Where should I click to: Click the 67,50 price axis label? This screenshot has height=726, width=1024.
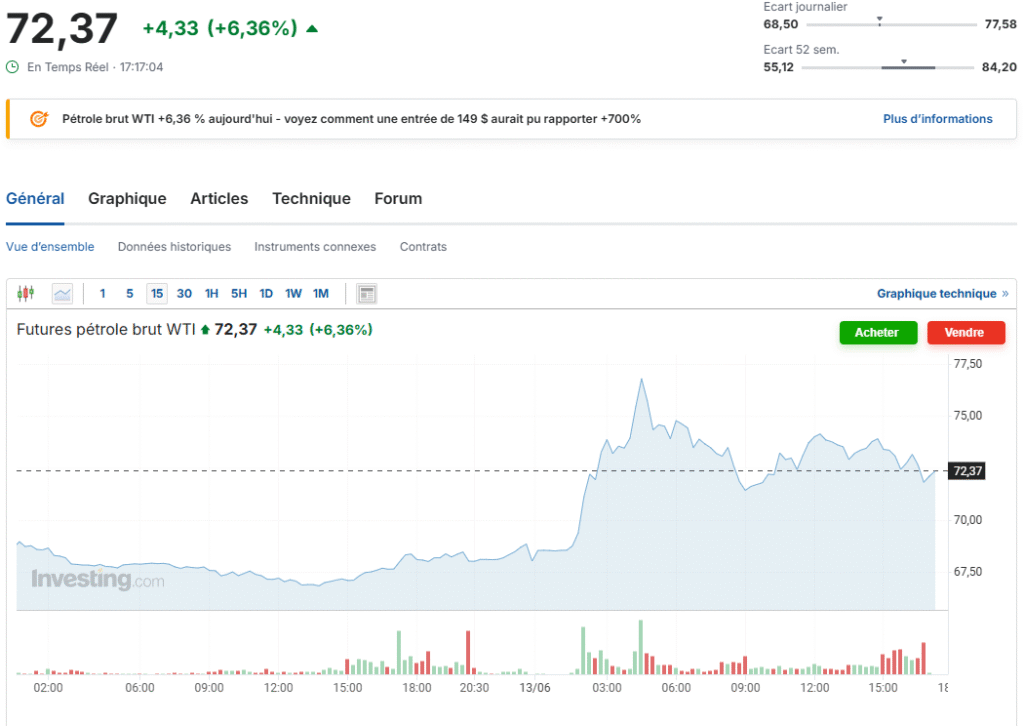click(968, 572)
